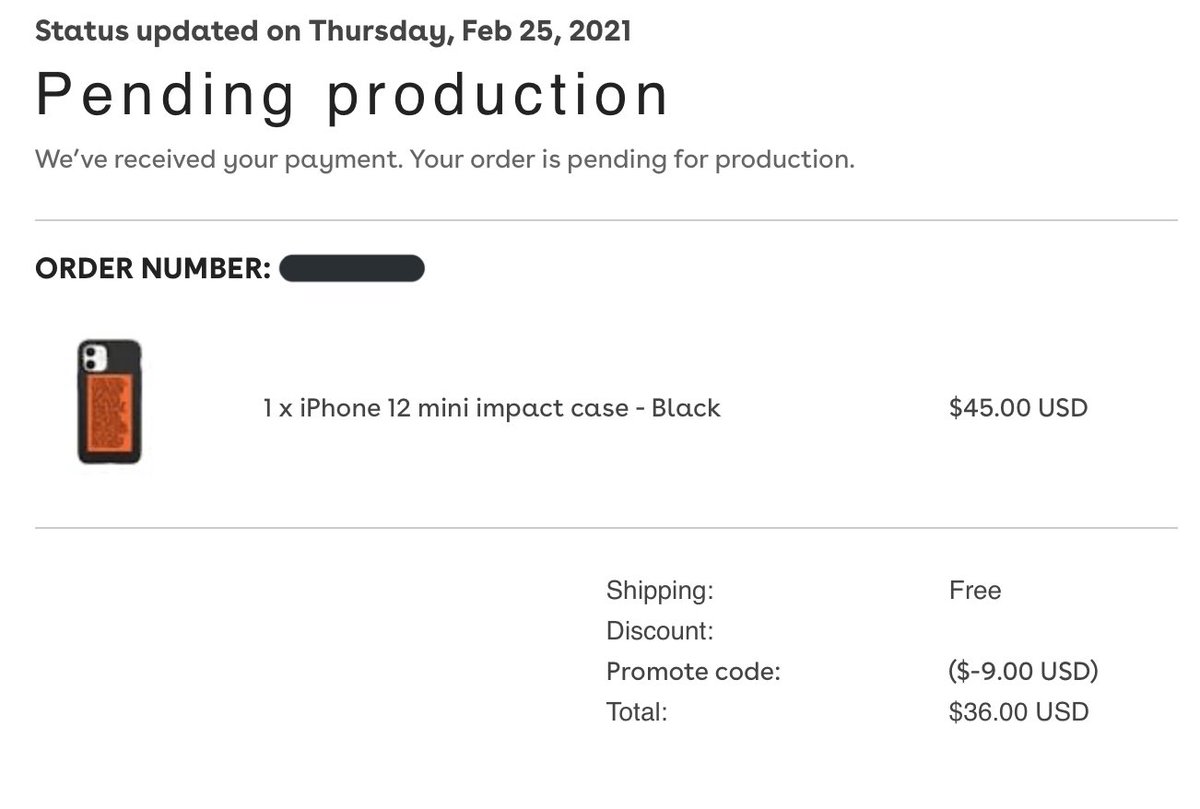Click the divider line above Shipping
1200x809 pixels.
click(605, 528)
